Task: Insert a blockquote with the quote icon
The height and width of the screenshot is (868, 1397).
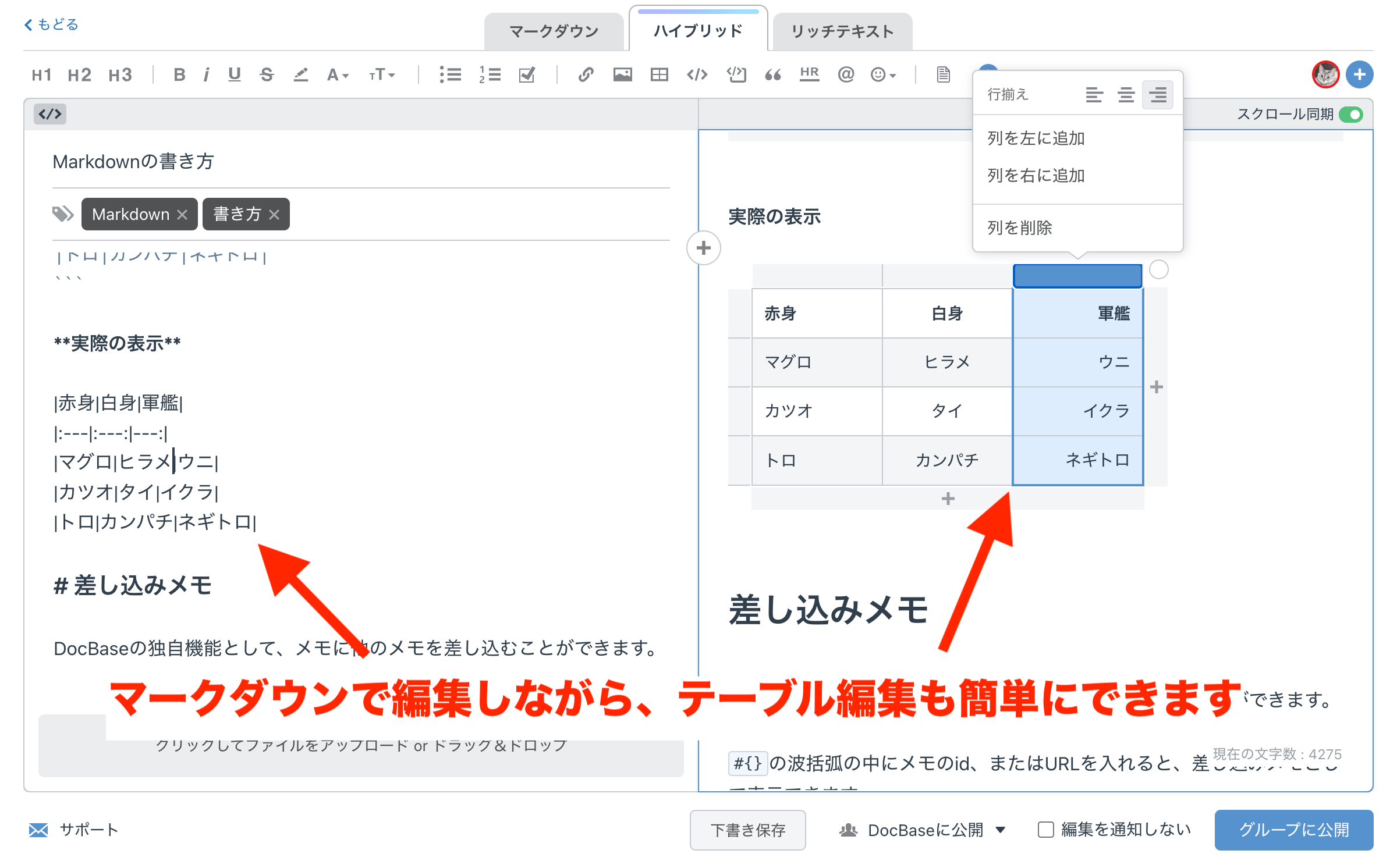Action: [774, 74]
